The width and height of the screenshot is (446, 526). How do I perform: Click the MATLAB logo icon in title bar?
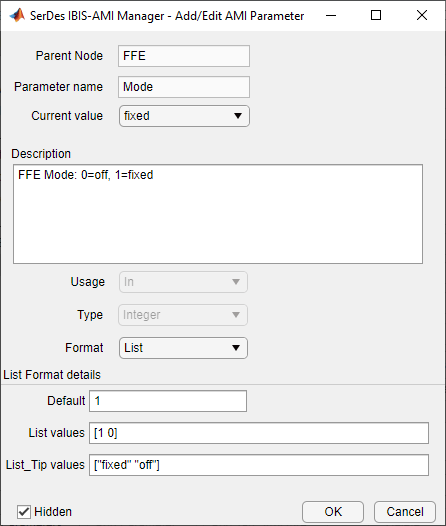tap(17, 15)
